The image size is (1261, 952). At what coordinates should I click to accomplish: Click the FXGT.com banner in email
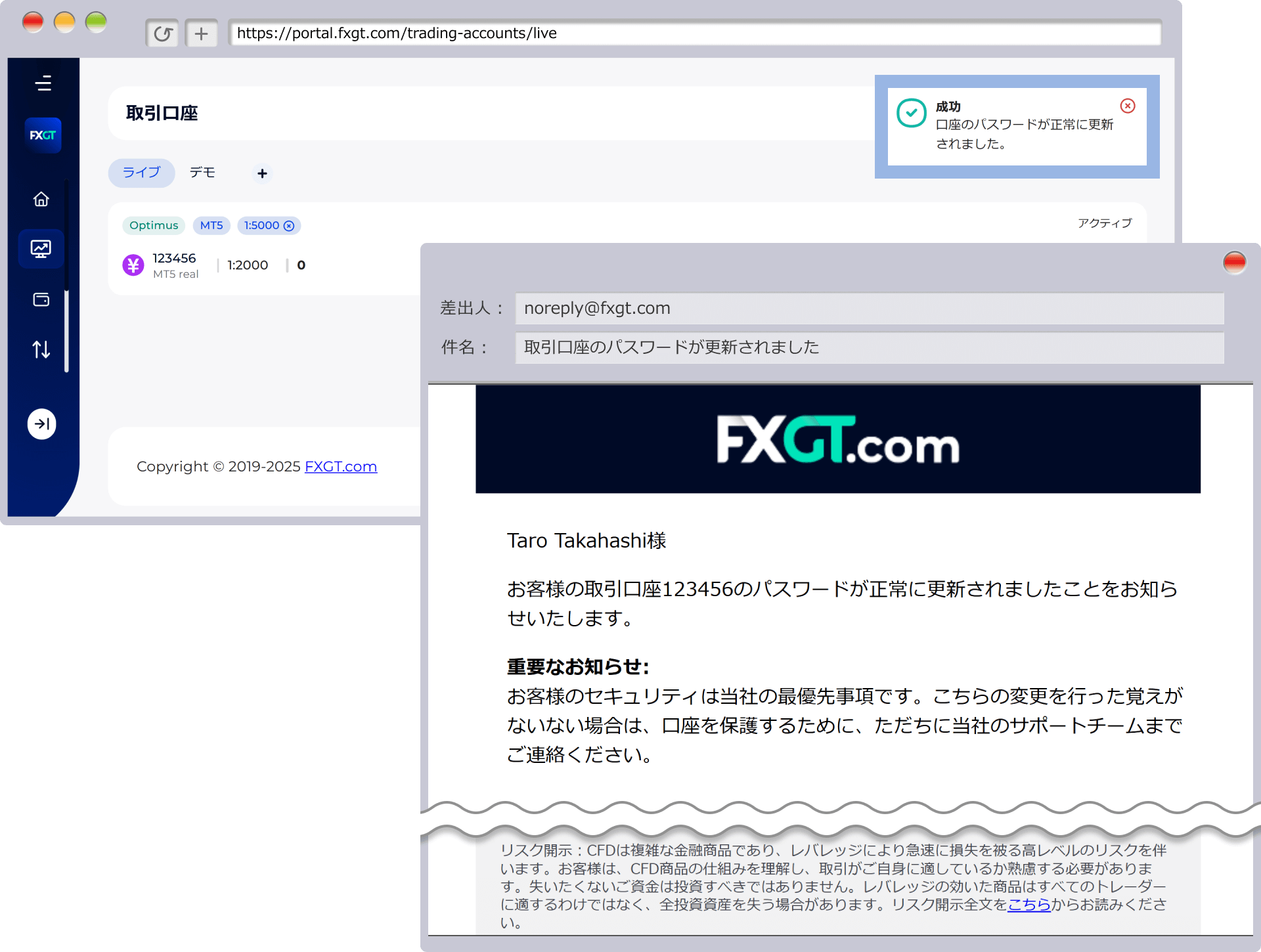[x=838, y=439]
